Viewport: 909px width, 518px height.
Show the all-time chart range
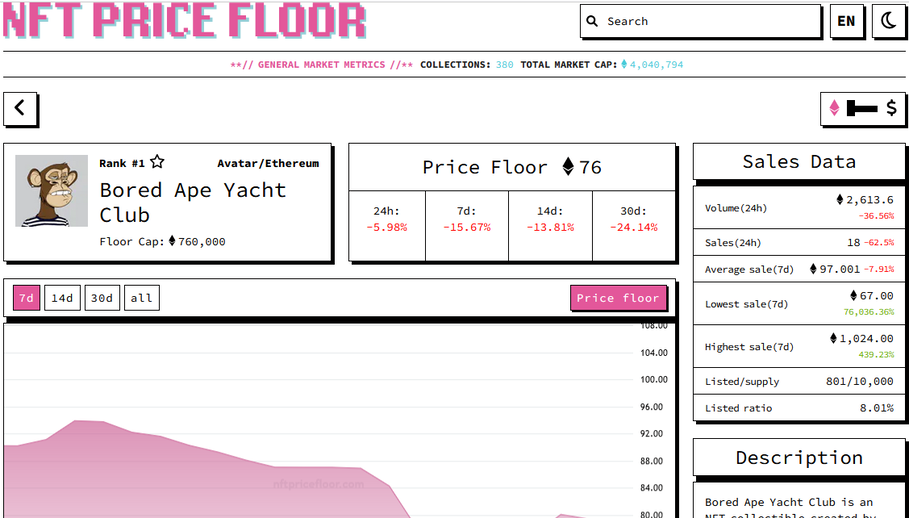(x=141, y=298)
